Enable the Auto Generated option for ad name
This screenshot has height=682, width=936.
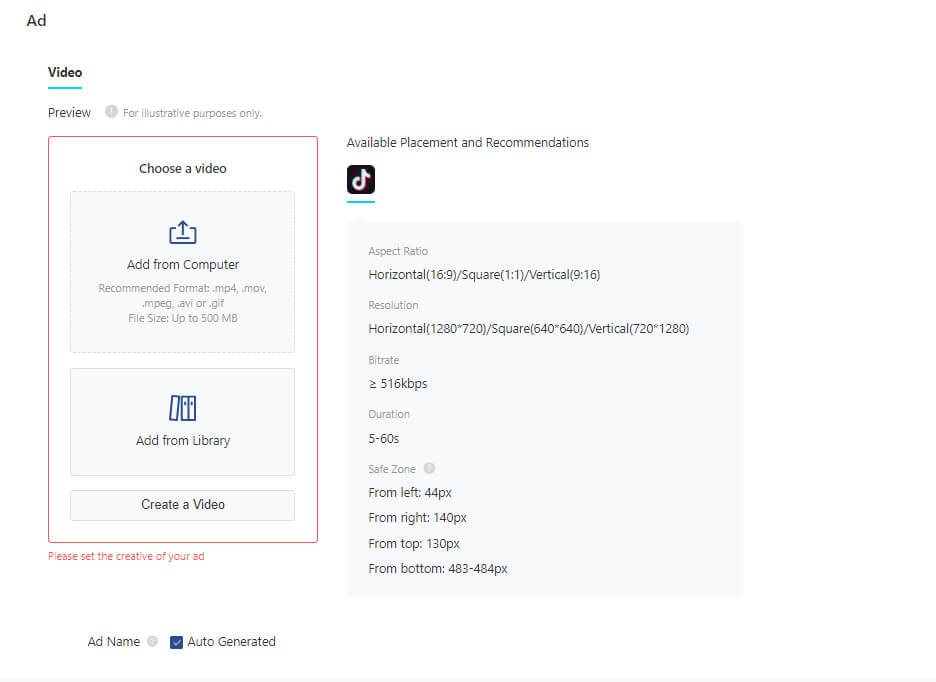[x=175, y=641]
